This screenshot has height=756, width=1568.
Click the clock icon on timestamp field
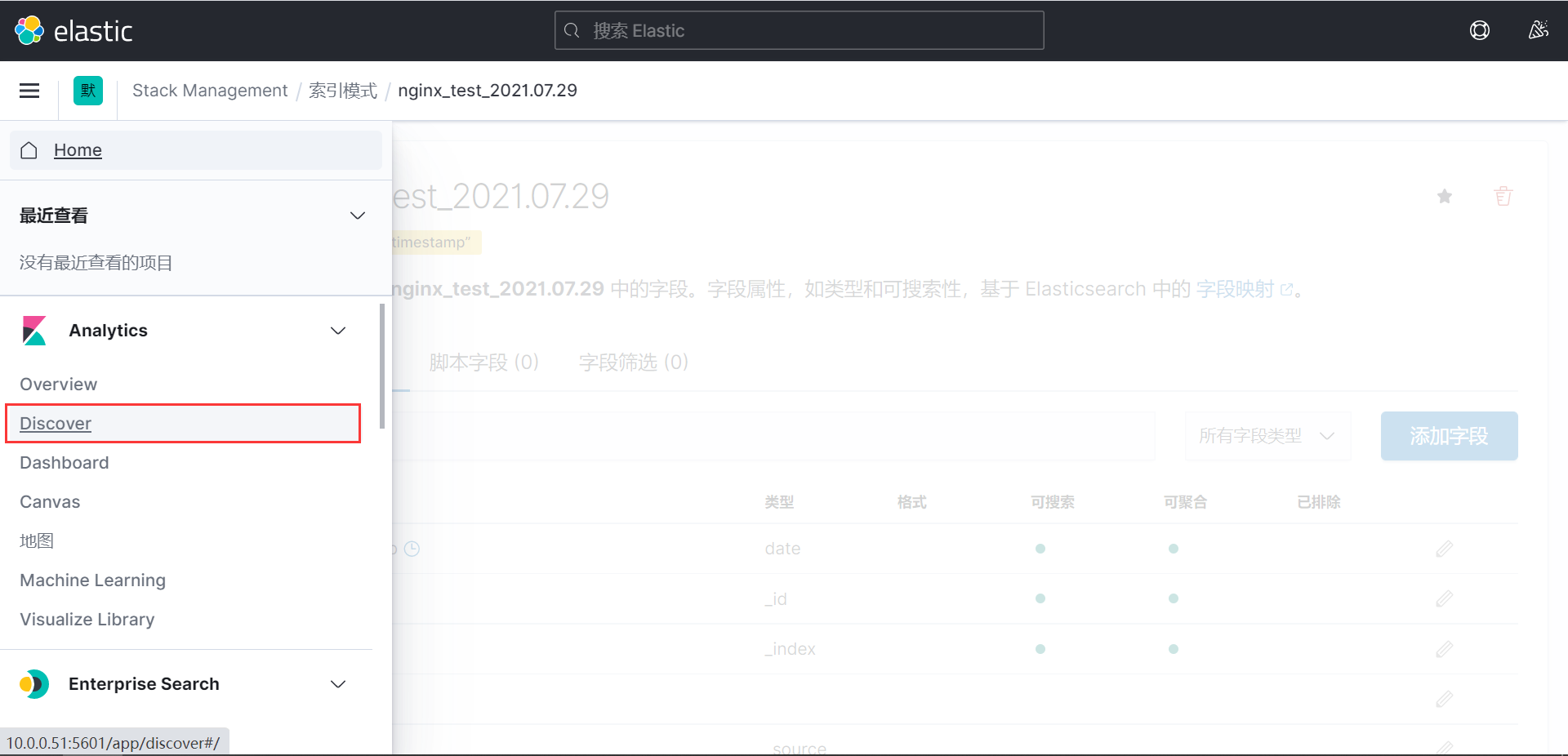tap(412, 549)
